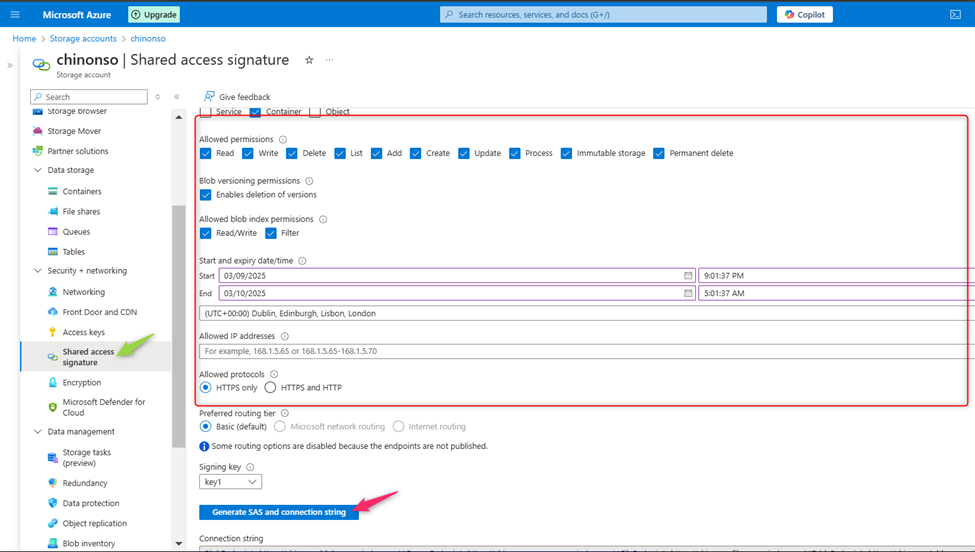Favorite the page with the star icon
This screenshot has height=552, width=975.
pyautogui.click(x=309, y=60)
